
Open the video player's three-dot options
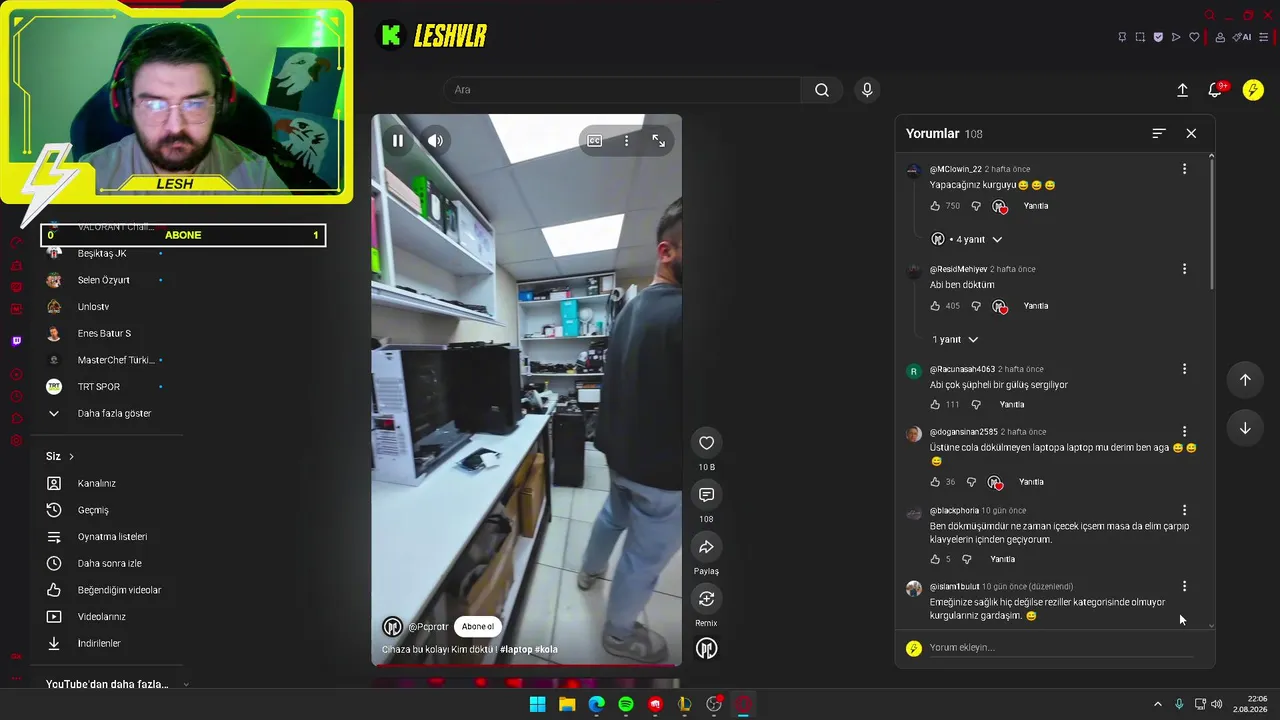click(x=627, y=141)
